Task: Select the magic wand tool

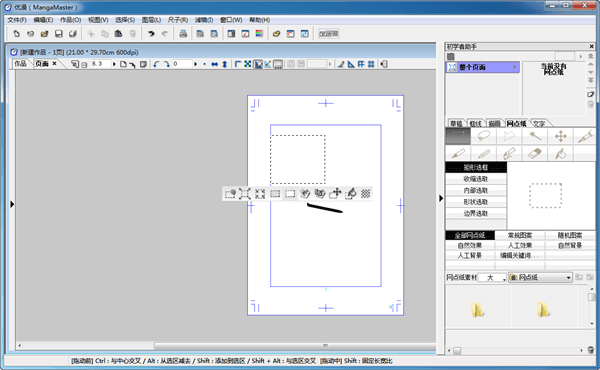Action: 535,136
